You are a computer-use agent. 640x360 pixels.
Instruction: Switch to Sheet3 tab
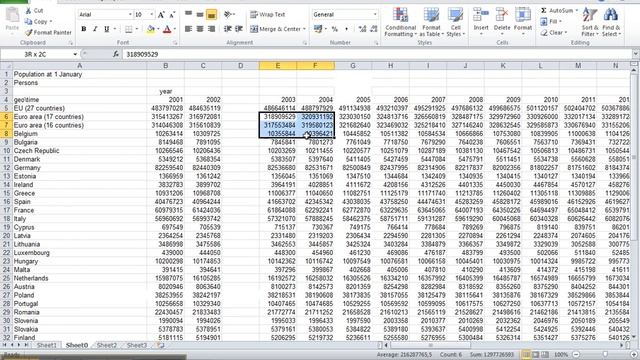[136, 345]
